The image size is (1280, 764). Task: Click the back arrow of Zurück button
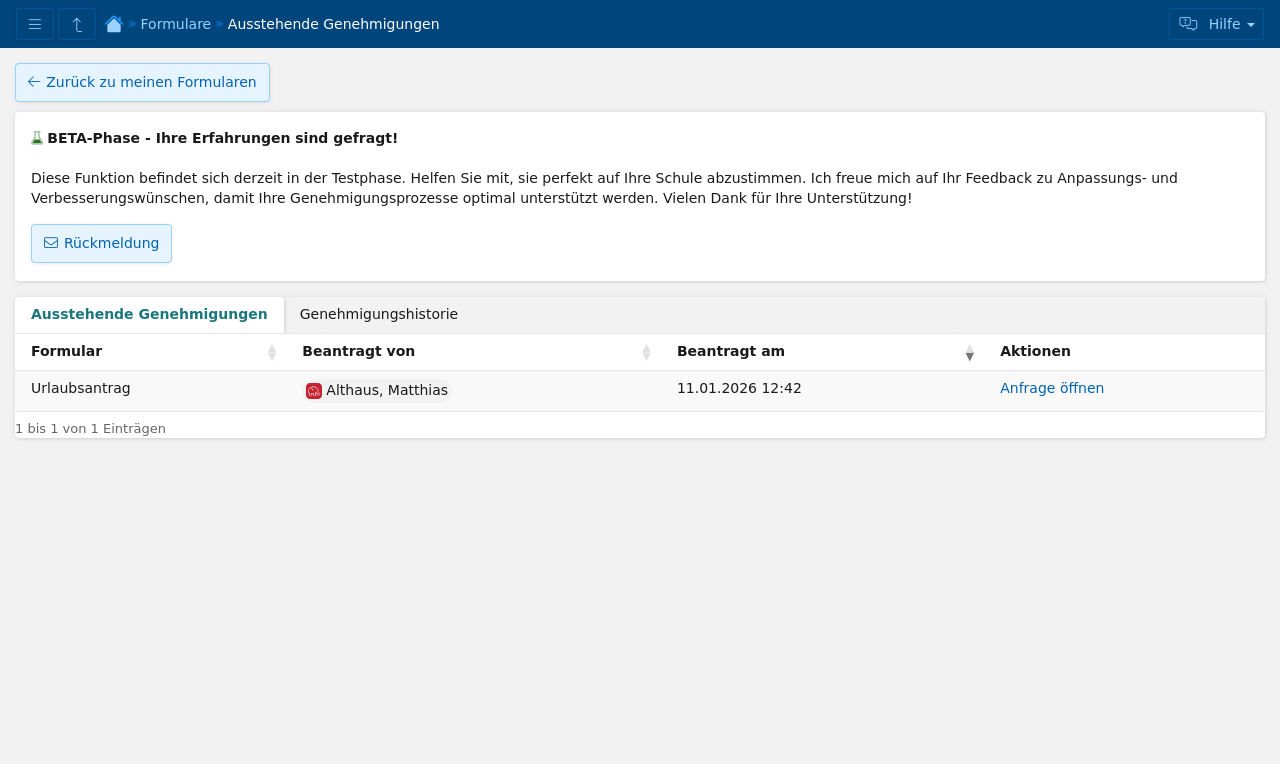point(34,82)
